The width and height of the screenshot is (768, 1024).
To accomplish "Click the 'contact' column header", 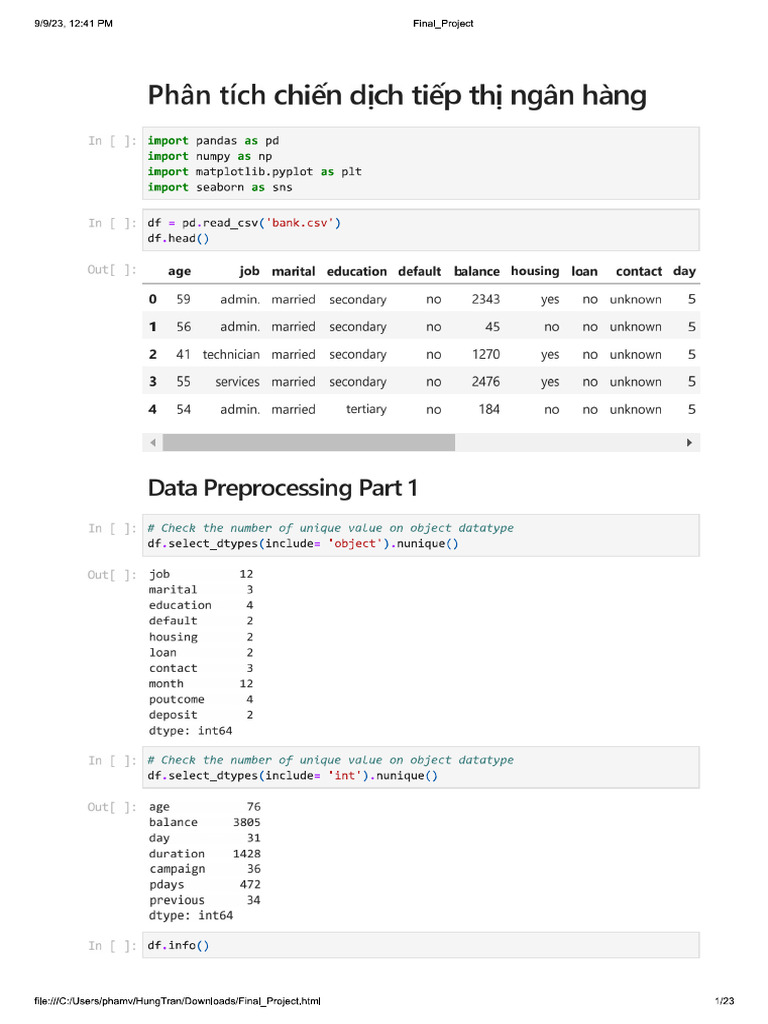I will point(638,271).
